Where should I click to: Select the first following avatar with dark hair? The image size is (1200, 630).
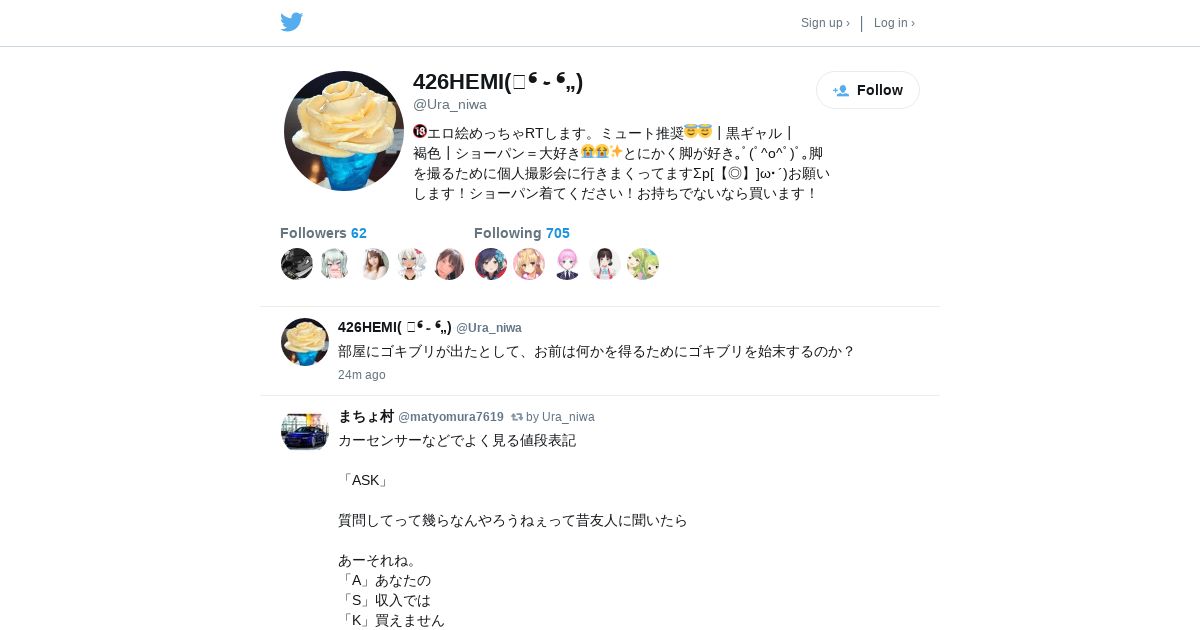[491, 264]
